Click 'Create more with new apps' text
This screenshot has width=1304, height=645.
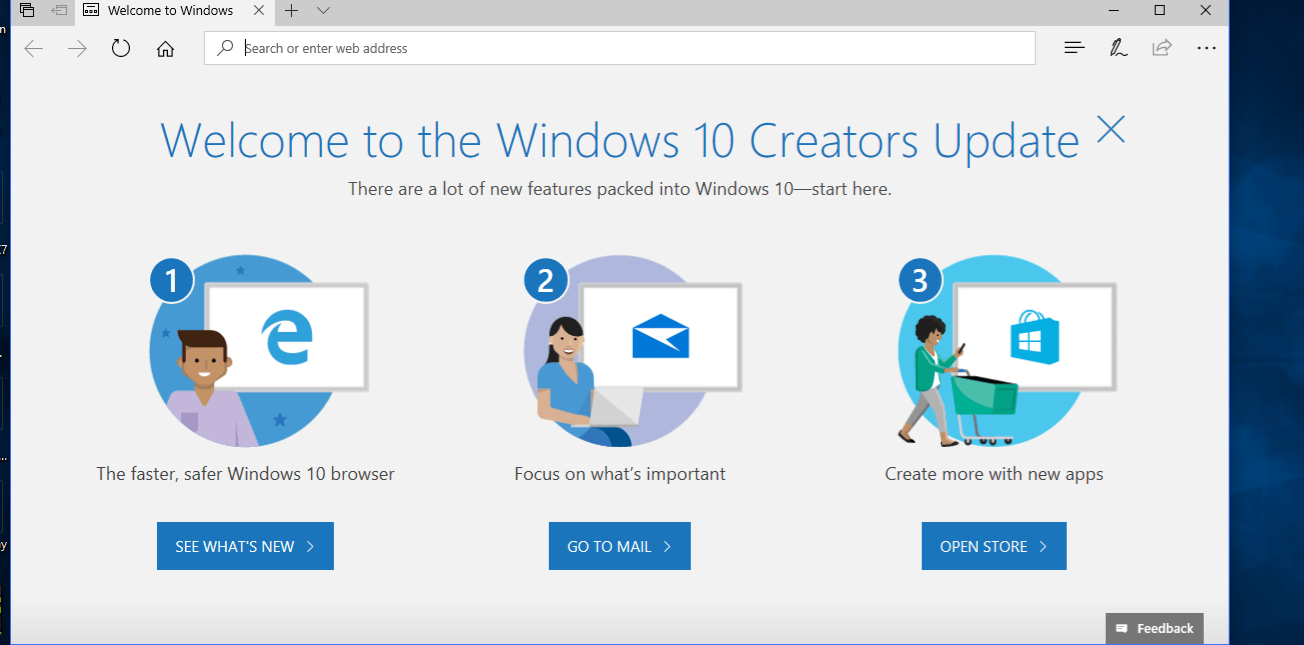point(994,474)
